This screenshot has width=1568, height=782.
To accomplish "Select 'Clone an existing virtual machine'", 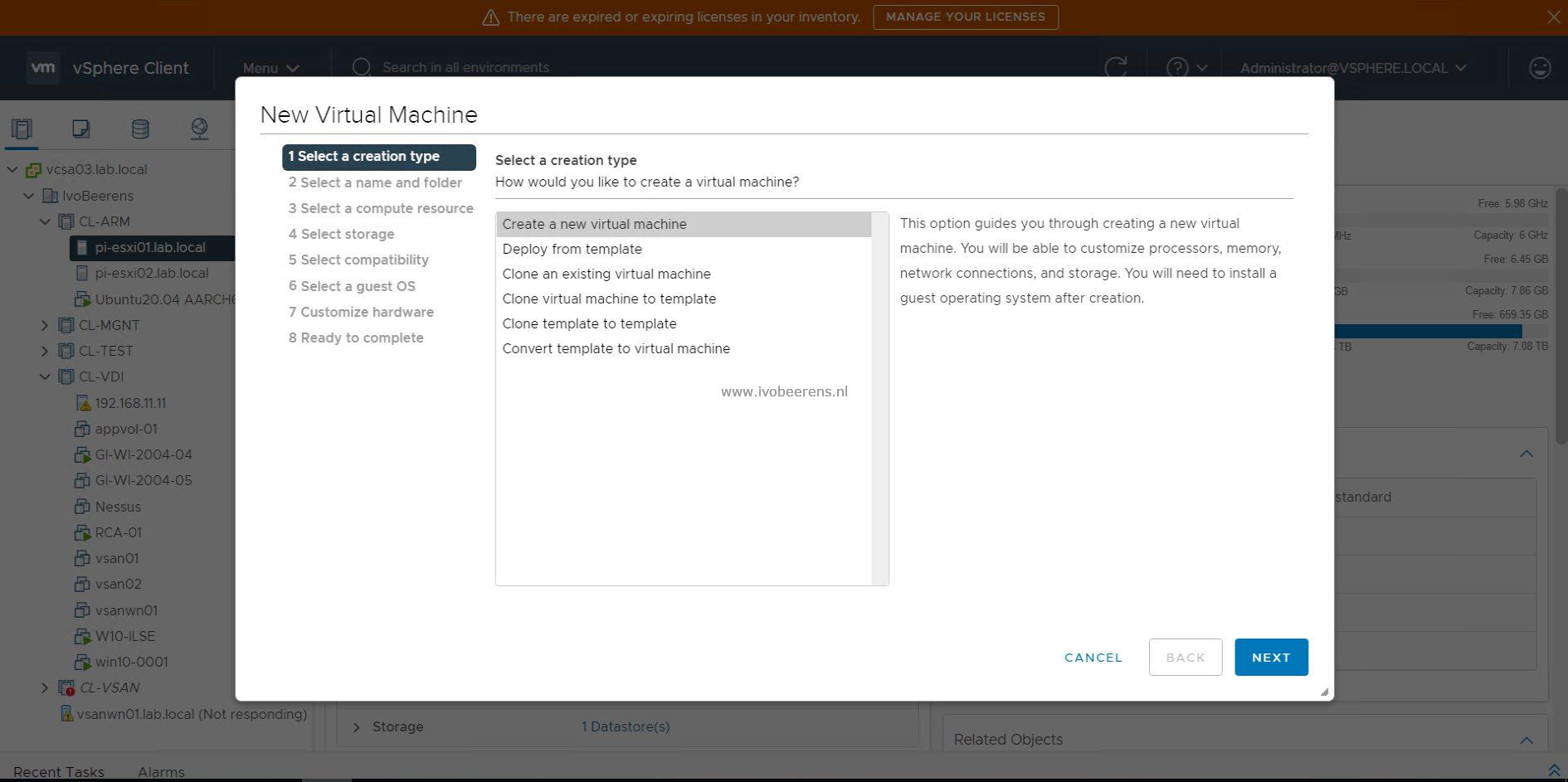I will [684, 274].
